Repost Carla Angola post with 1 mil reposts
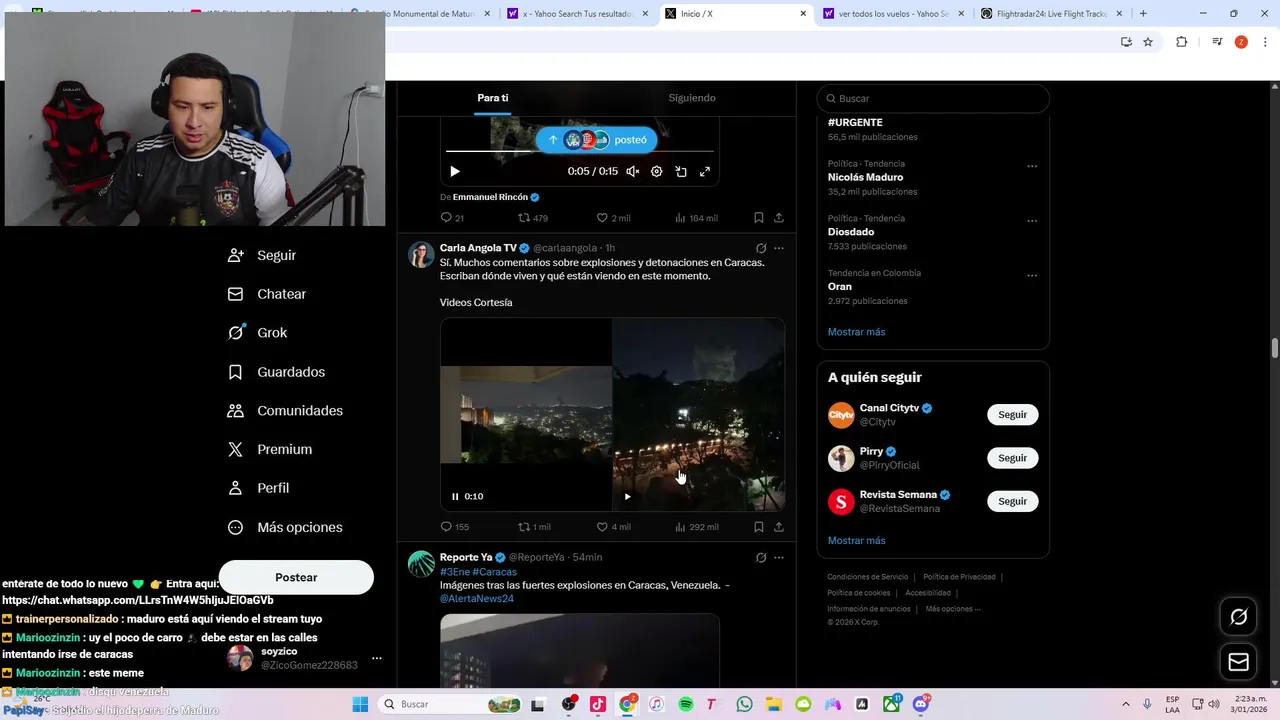Image resolution: width=1280 pixels, height=720 pixels. 534,527
